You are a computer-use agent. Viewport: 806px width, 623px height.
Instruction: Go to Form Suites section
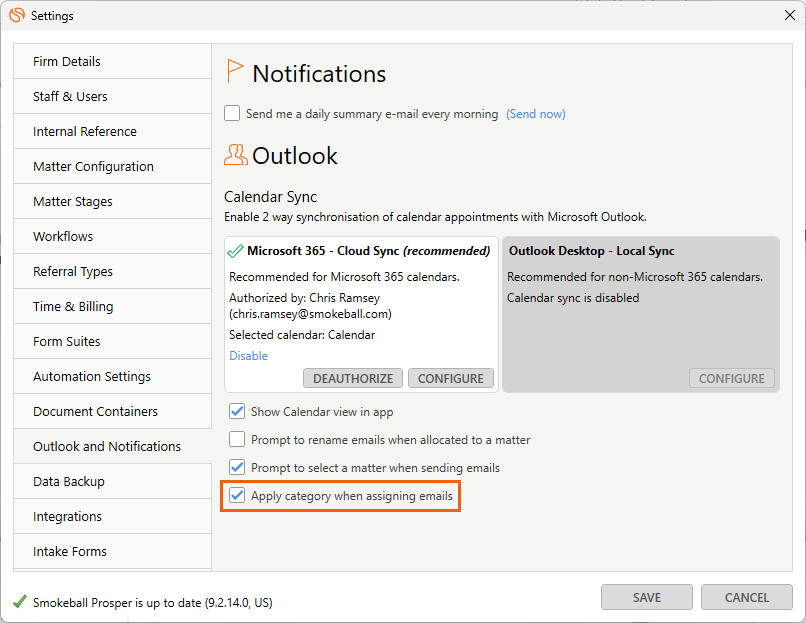pos(113,341)
